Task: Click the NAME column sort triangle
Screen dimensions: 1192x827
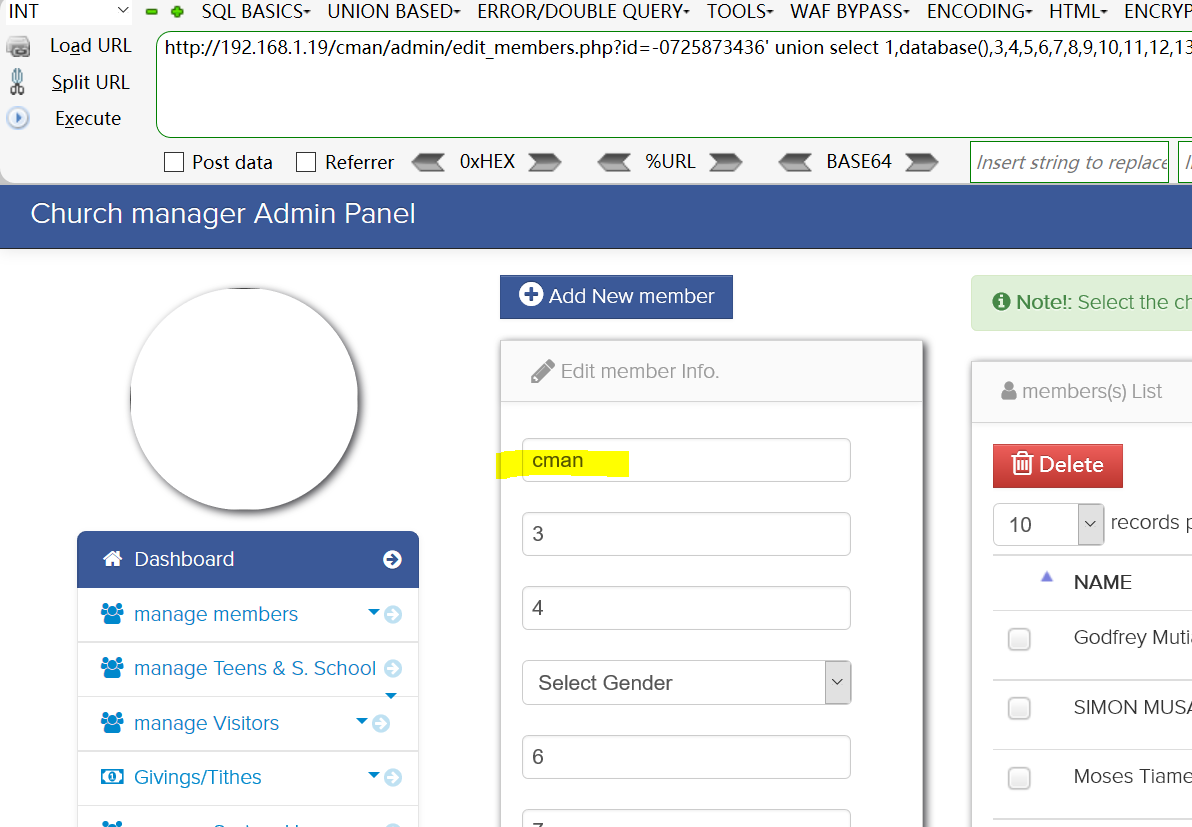Action: 1047,577
